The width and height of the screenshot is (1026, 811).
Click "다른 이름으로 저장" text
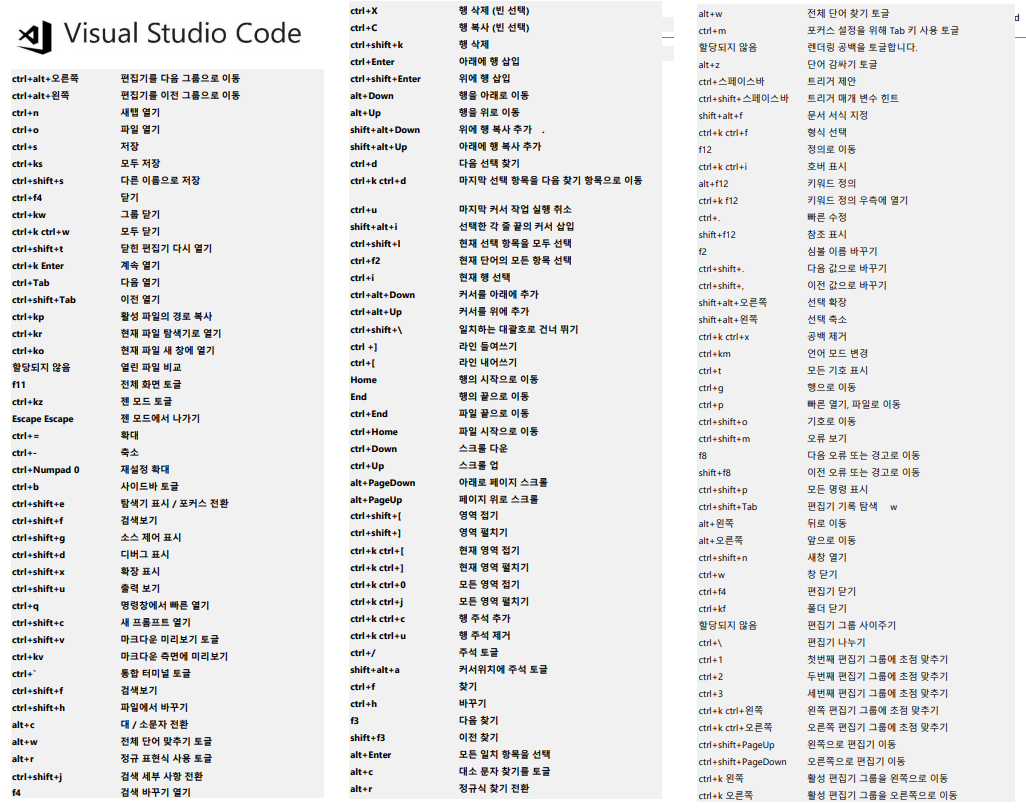coord(160,180)
